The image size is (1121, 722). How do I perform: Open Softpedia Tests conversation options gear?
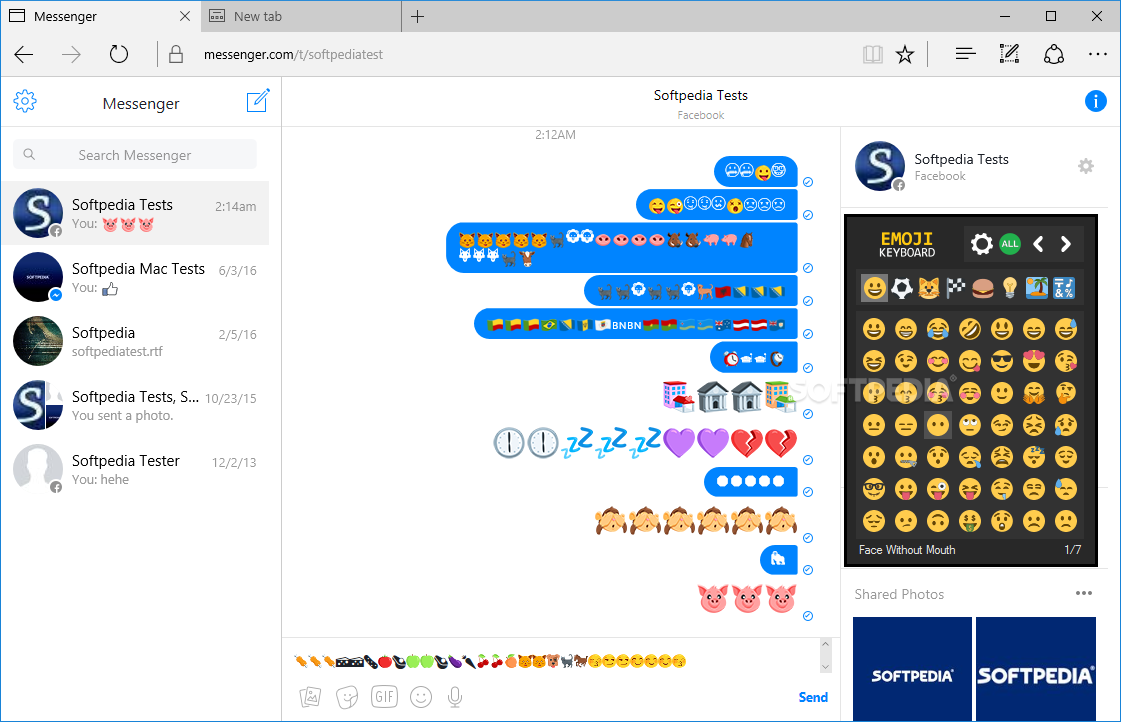pyautogui.click(x=1085, y=166)
